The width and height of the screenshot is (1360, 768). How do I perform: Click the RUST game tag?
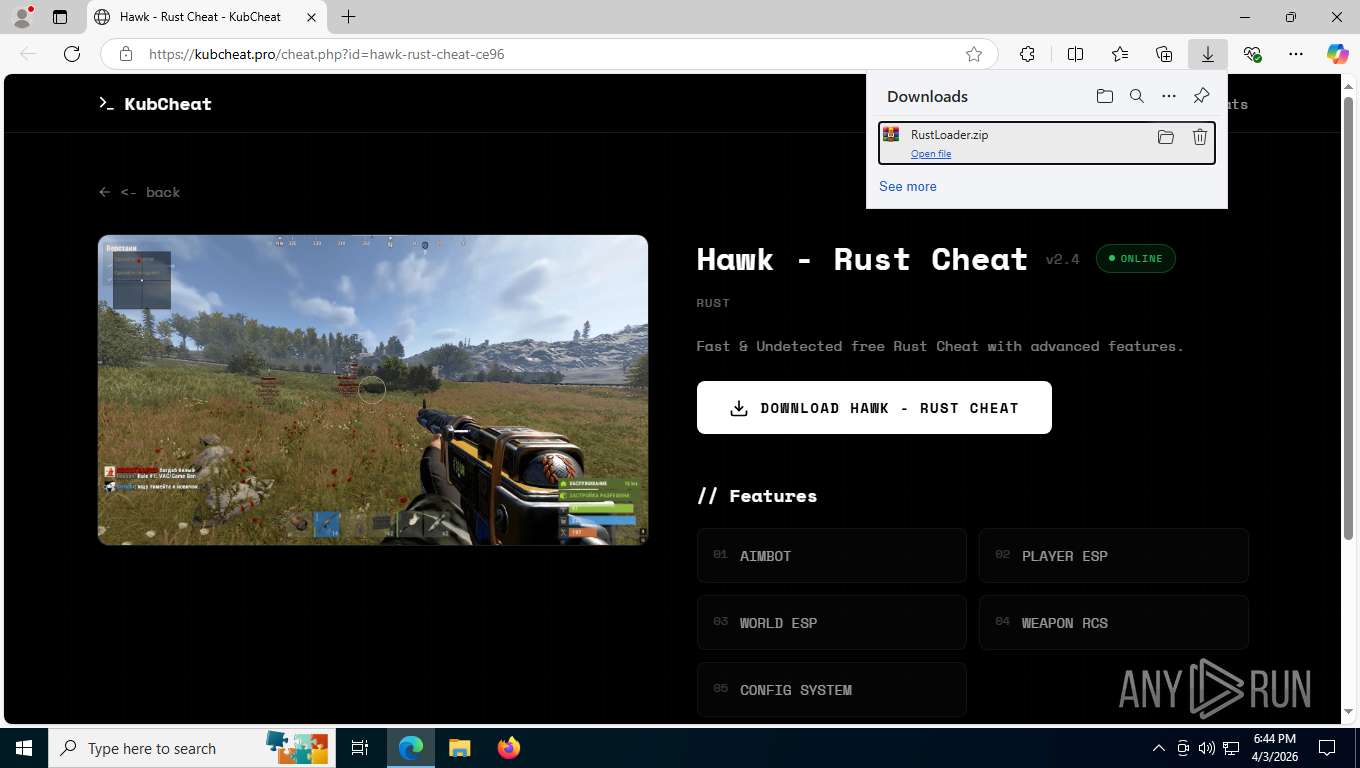point(713,302)
